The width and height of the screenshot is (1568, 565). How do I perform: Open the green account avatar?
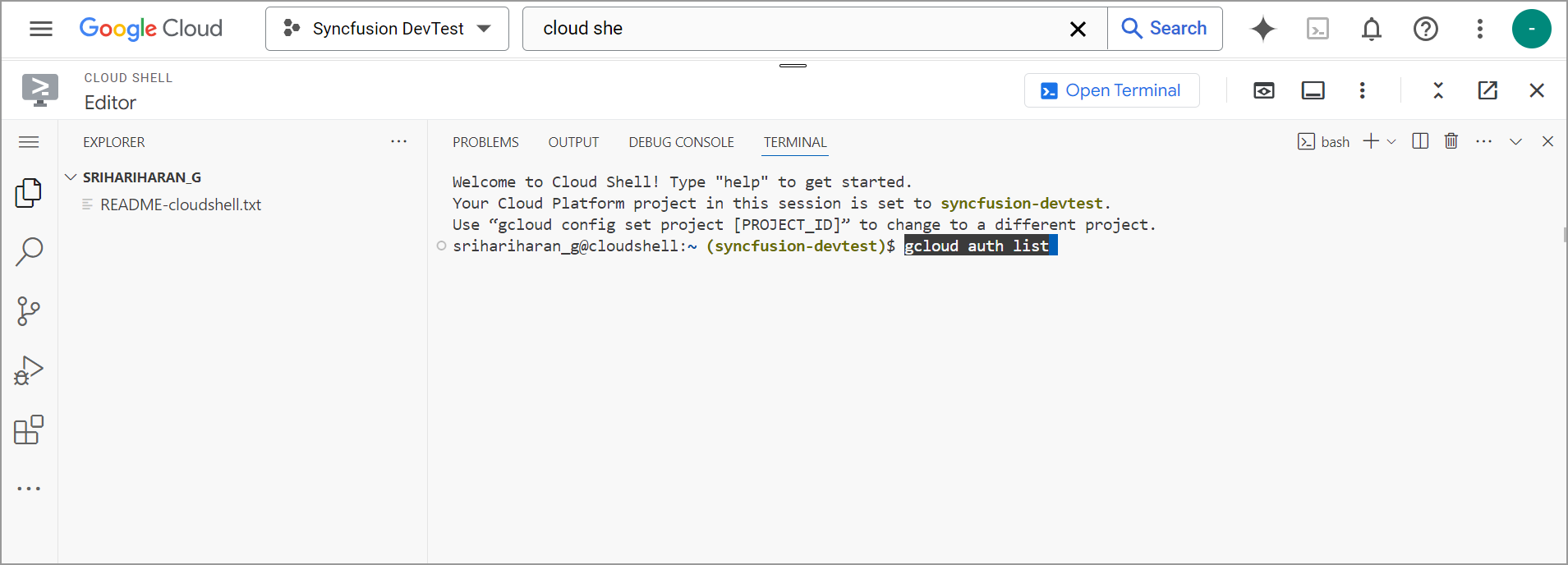1531,29
